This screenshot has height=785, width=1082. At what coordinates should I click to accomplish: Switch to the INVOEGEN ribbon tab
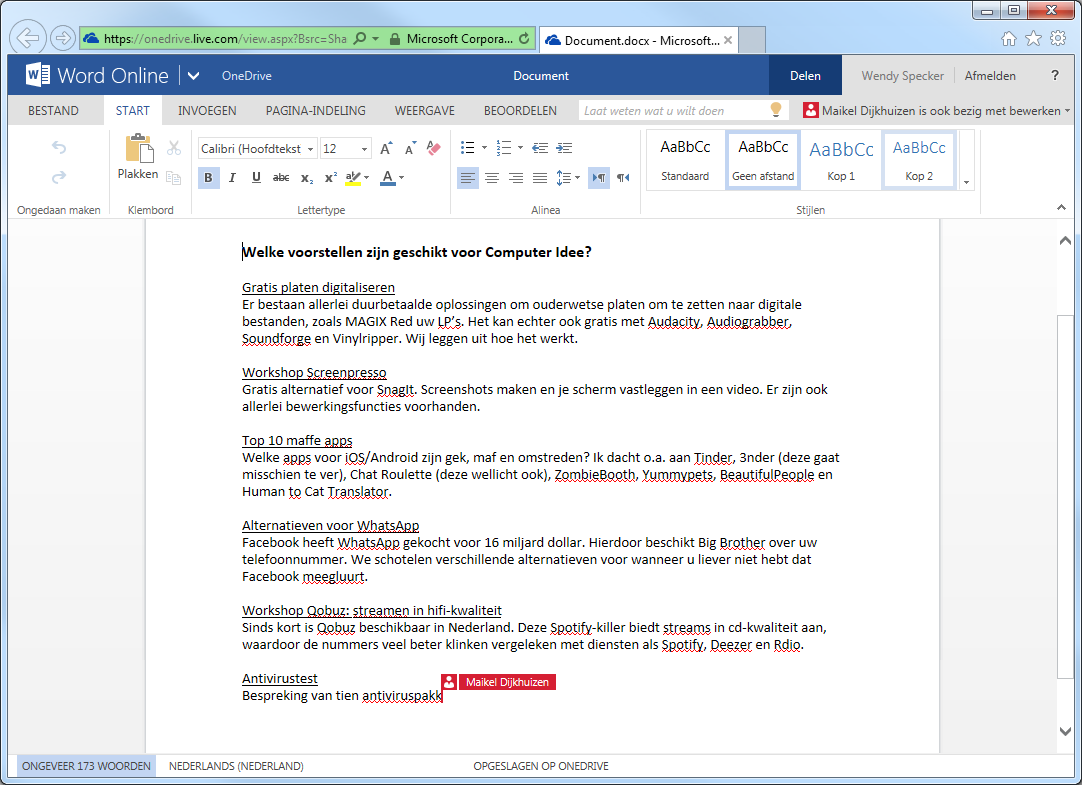207,110
